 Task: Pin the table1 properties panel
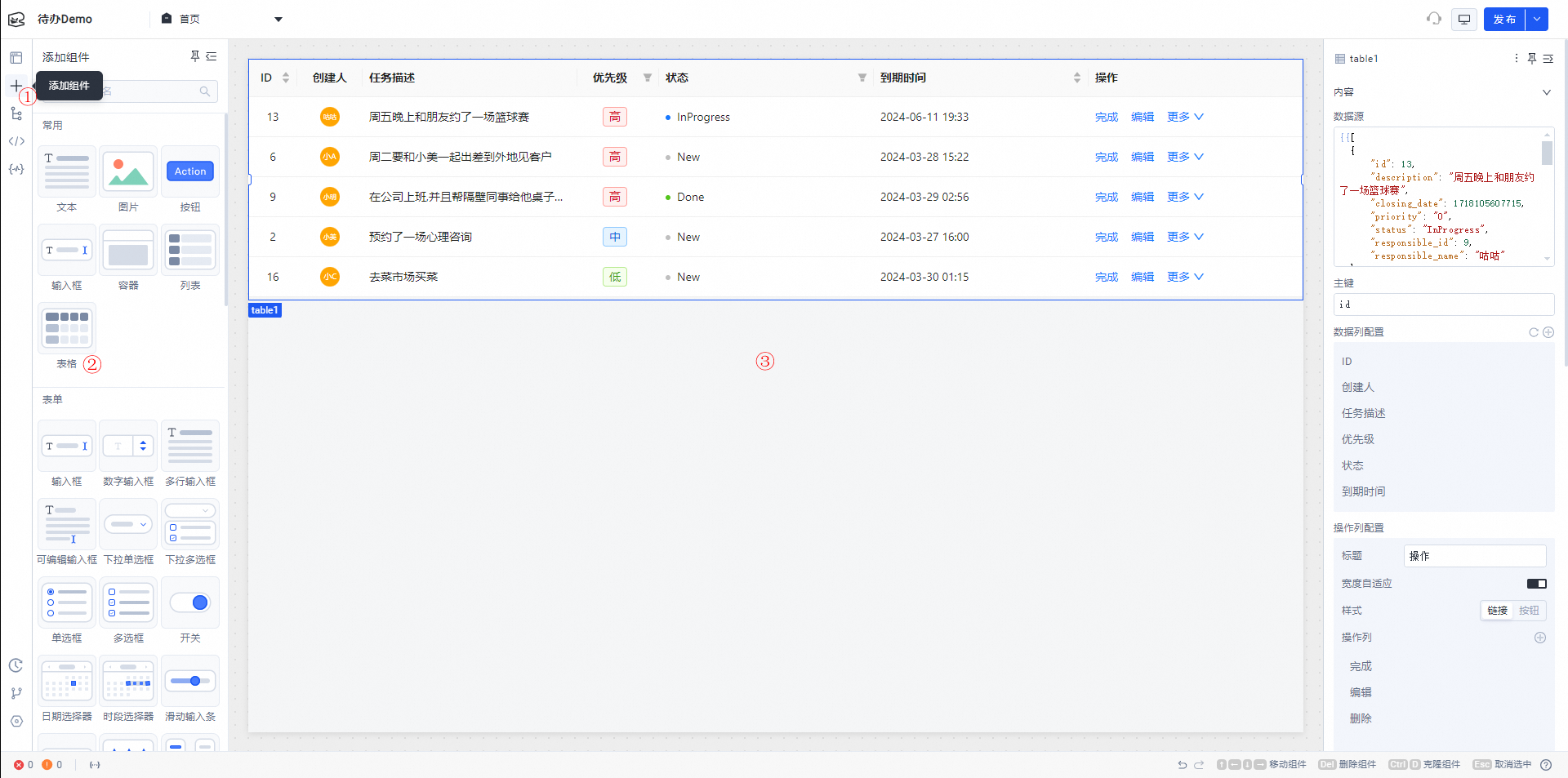[1532, 58]
